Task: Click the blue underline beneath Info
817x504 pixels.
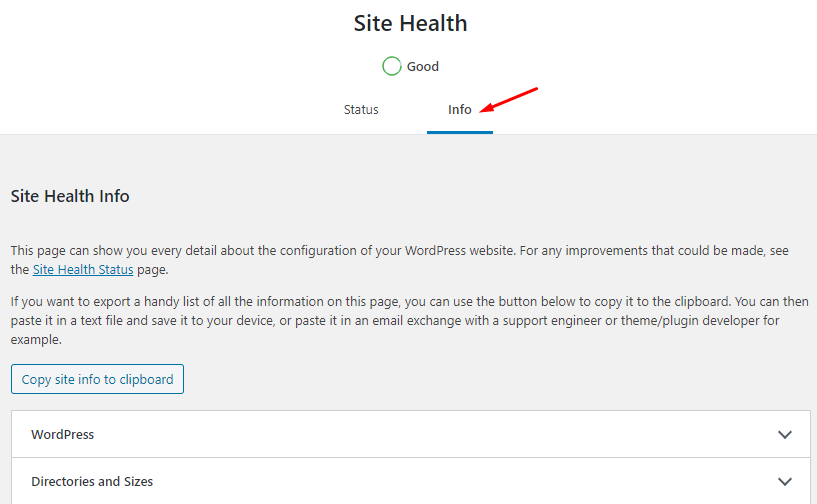Action: (x=460, y=132)
